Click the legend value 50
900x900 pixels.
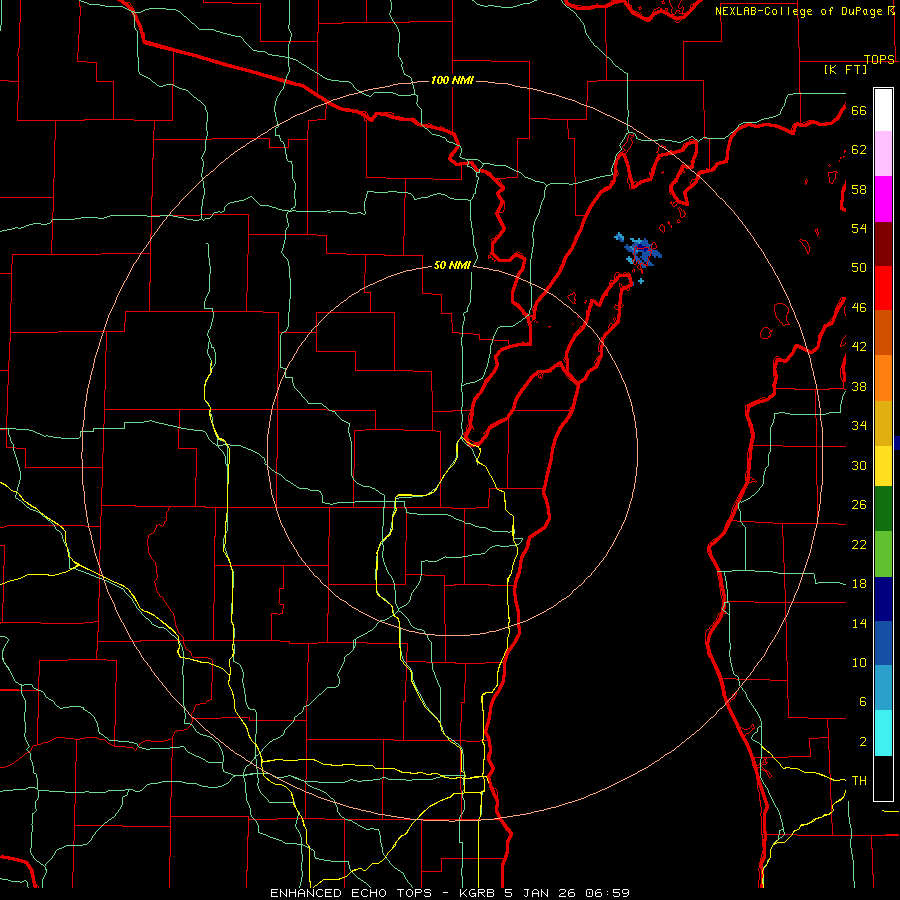click(x=859, y=268)
